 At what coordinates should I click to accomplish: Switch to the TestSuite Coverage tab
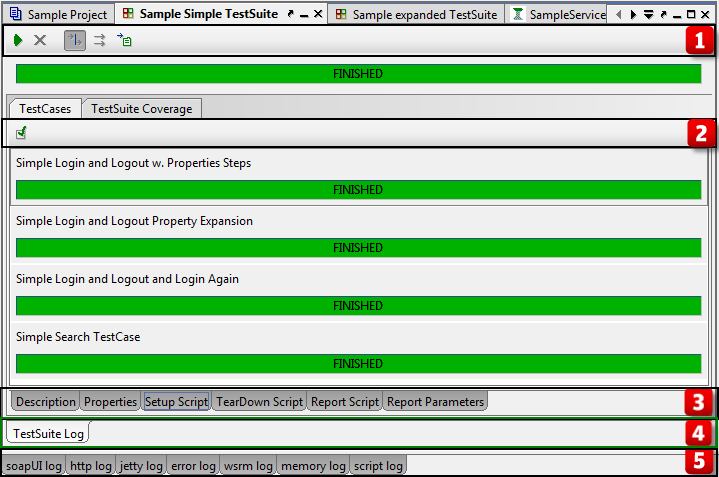click(141, 109)
